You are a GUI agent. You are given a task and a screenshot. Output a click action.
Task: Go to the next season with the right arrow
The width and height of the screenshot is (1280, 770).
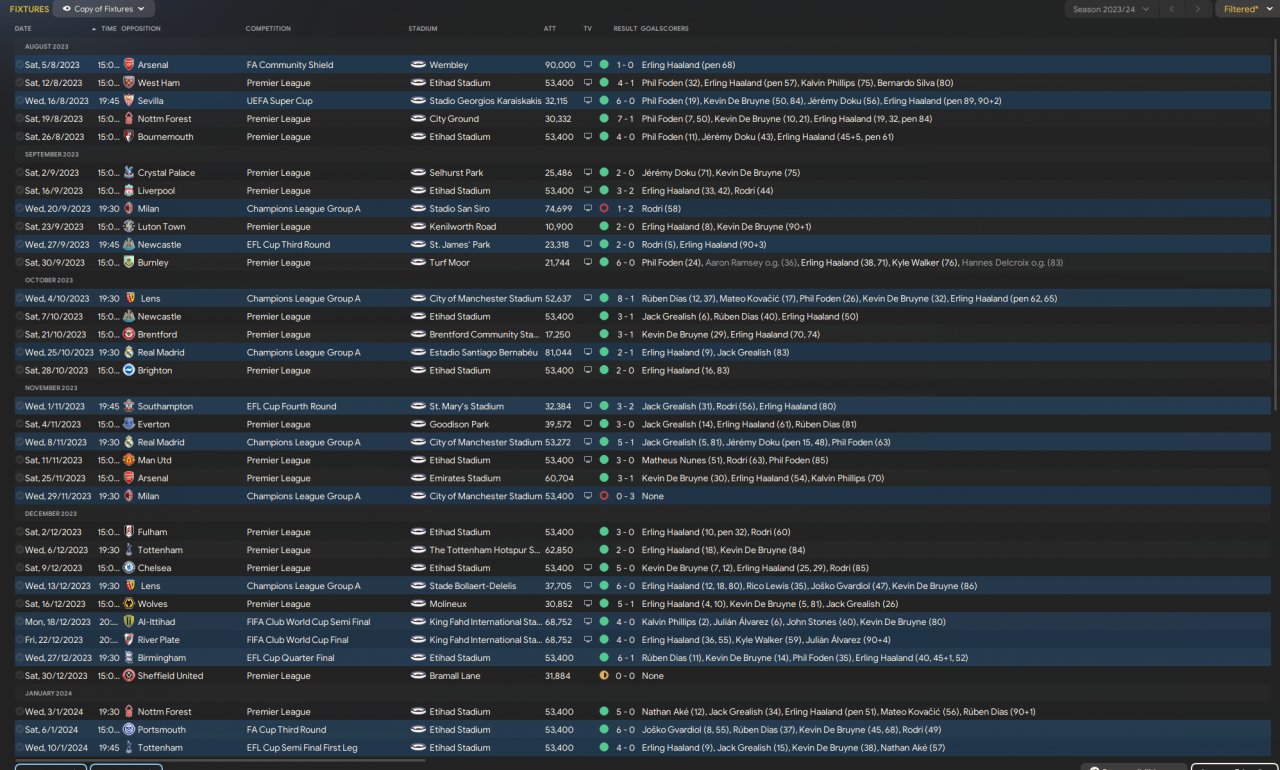pos(1198,9)
